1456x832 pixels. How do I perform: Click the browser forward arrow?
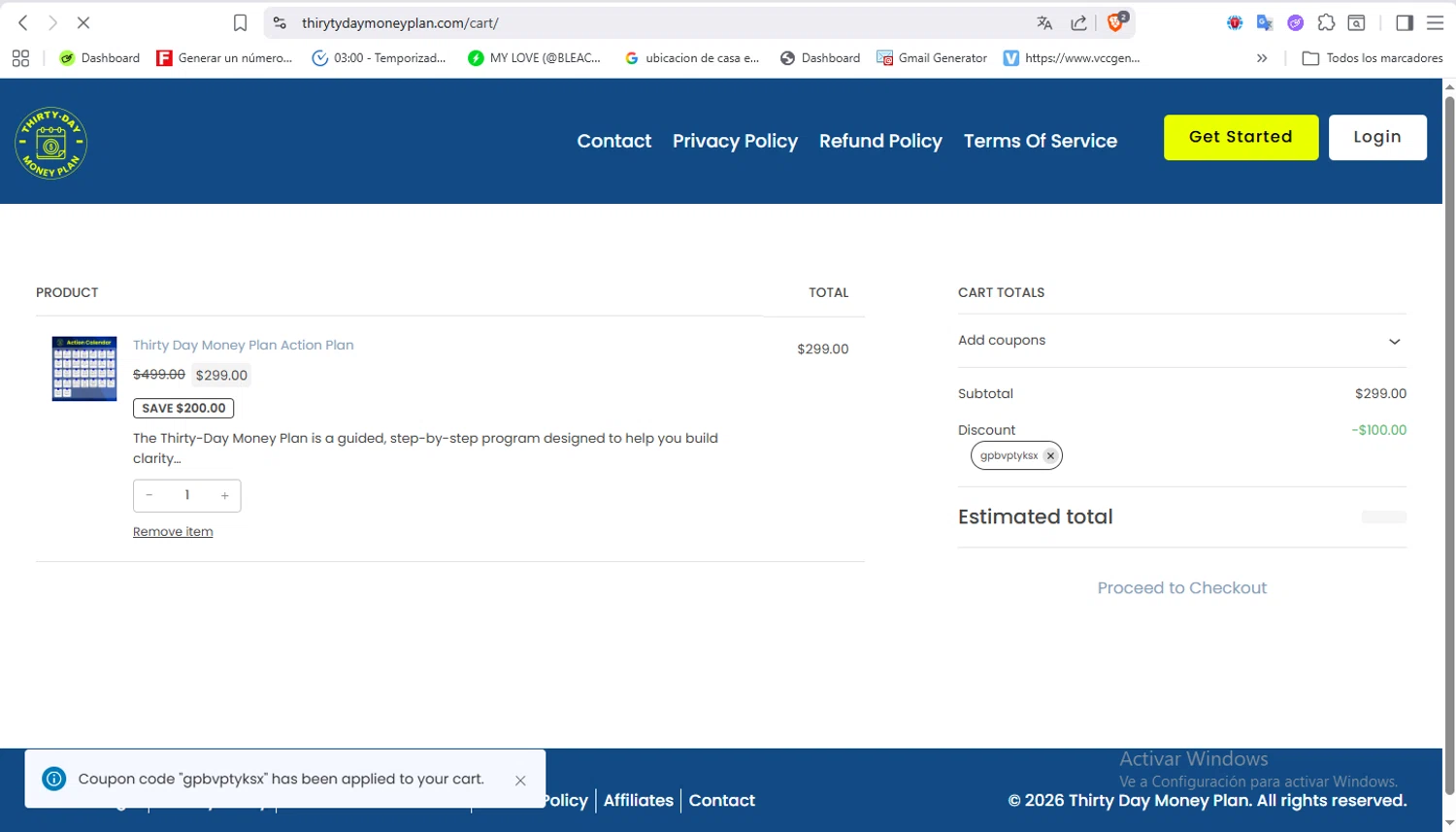point(52,22)
